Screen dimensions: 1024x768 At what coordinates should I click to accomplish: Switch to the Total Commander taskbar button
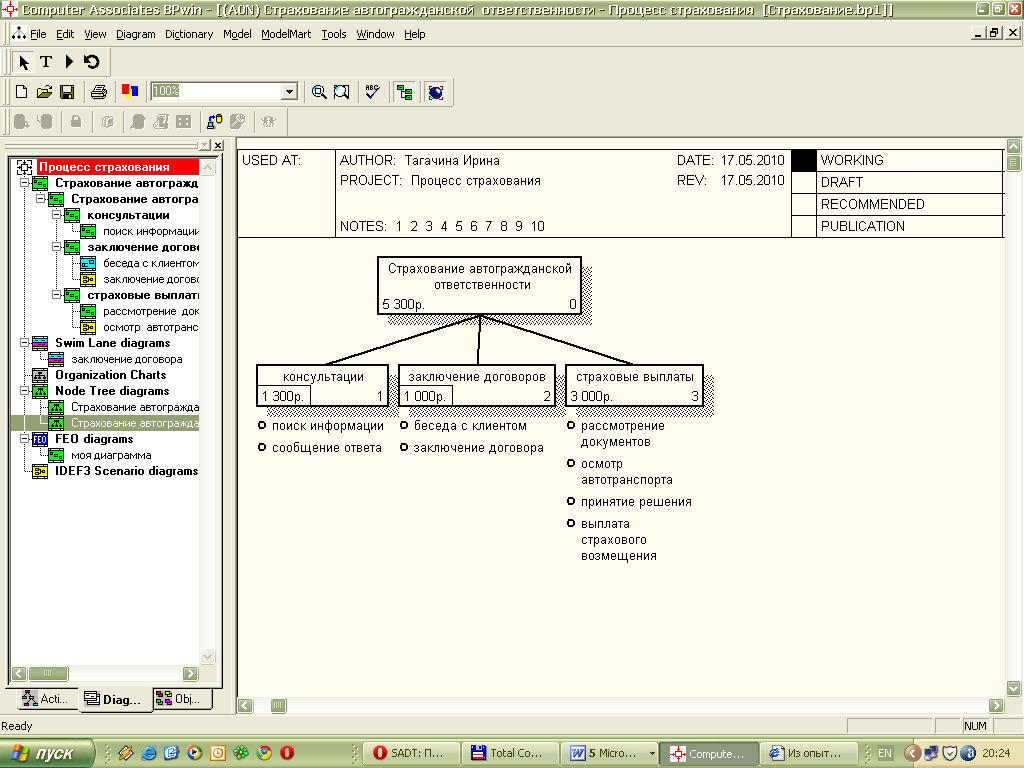(509, 753)
